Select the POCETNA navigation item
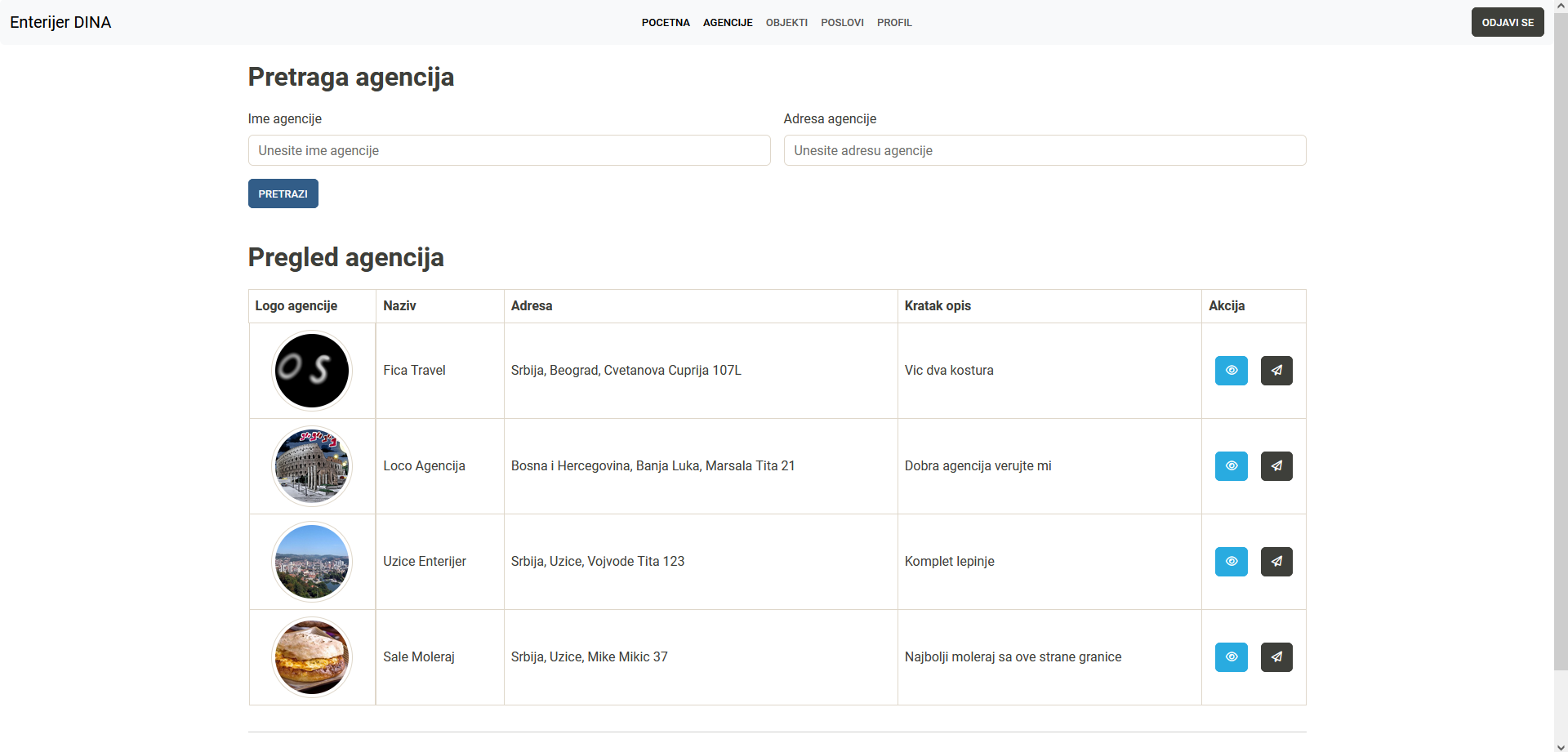This screenshot has width=1568, height=752. pyautogui.click(x=665, y=22)
